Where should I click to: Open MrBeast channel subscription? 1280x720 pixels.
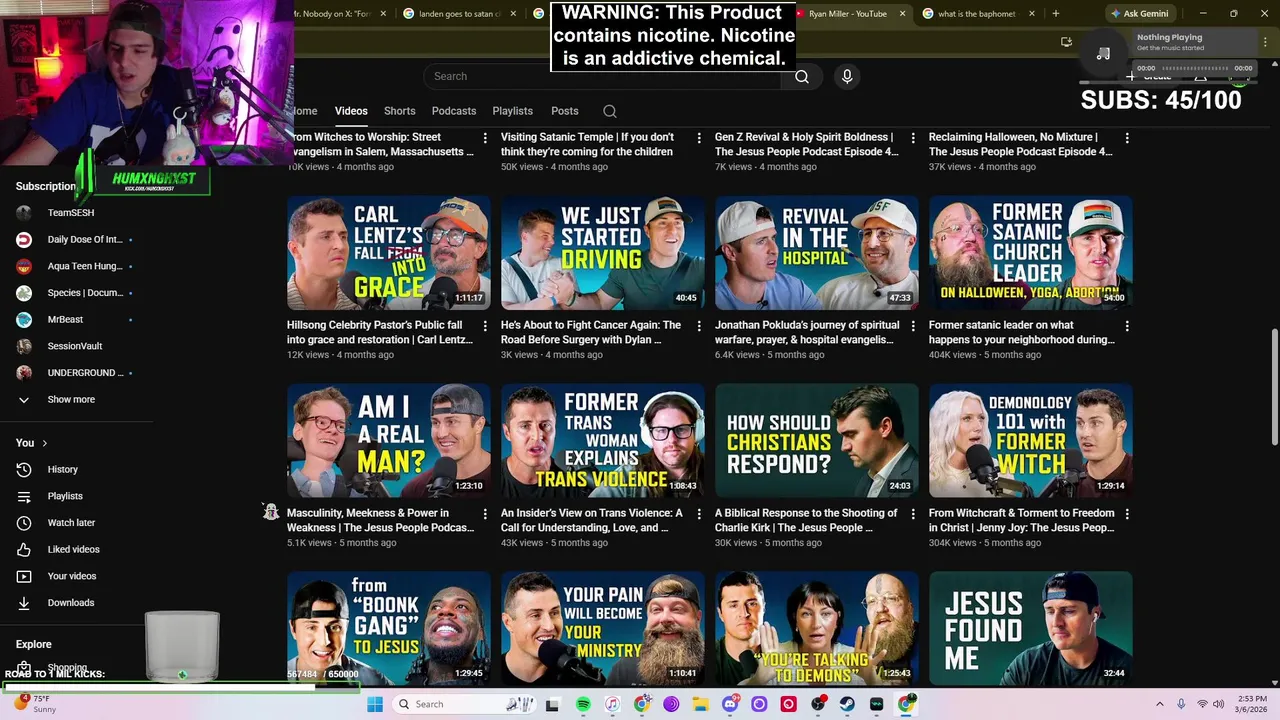pyautogui.click(x=65, y=319)
